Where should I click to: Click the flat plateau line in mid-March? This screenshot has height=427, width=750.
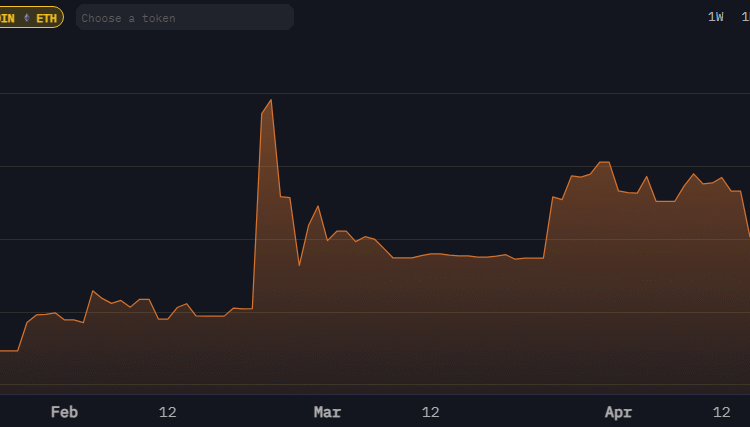click(x=460, y=256)
